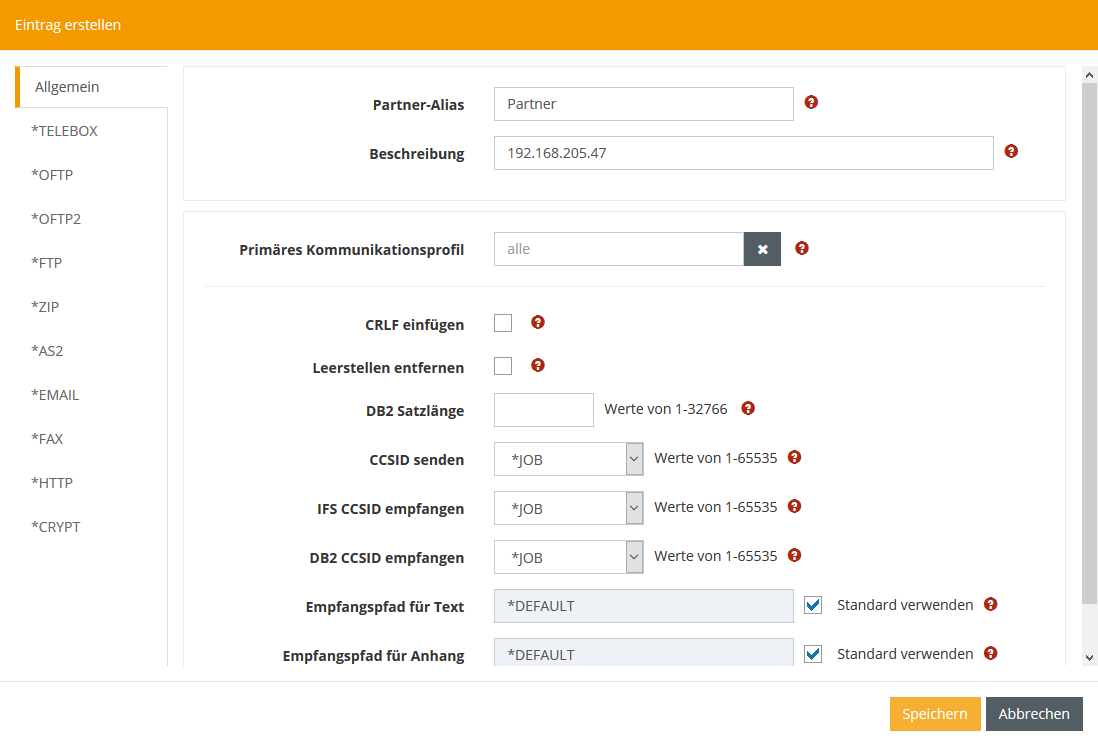Click help icon next to Partner-Alias field
The height and width of the screenshot is (746, 1098).
coord(811,102)
